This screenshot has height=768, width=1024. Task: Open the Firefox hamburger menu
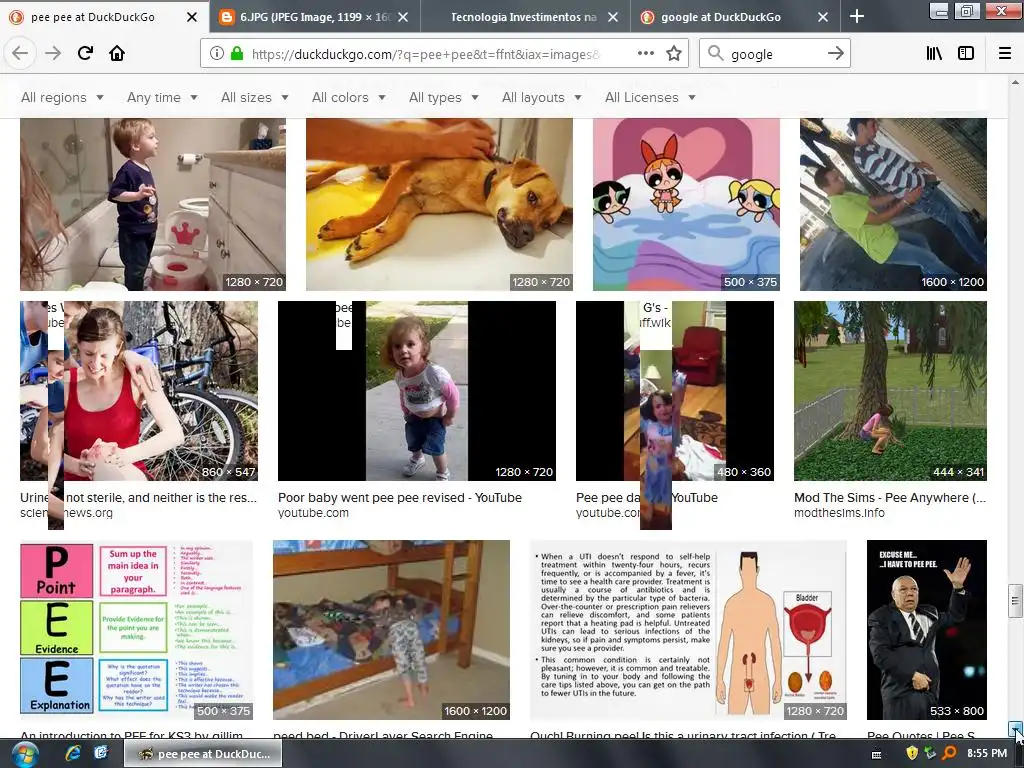[1005, 54]
